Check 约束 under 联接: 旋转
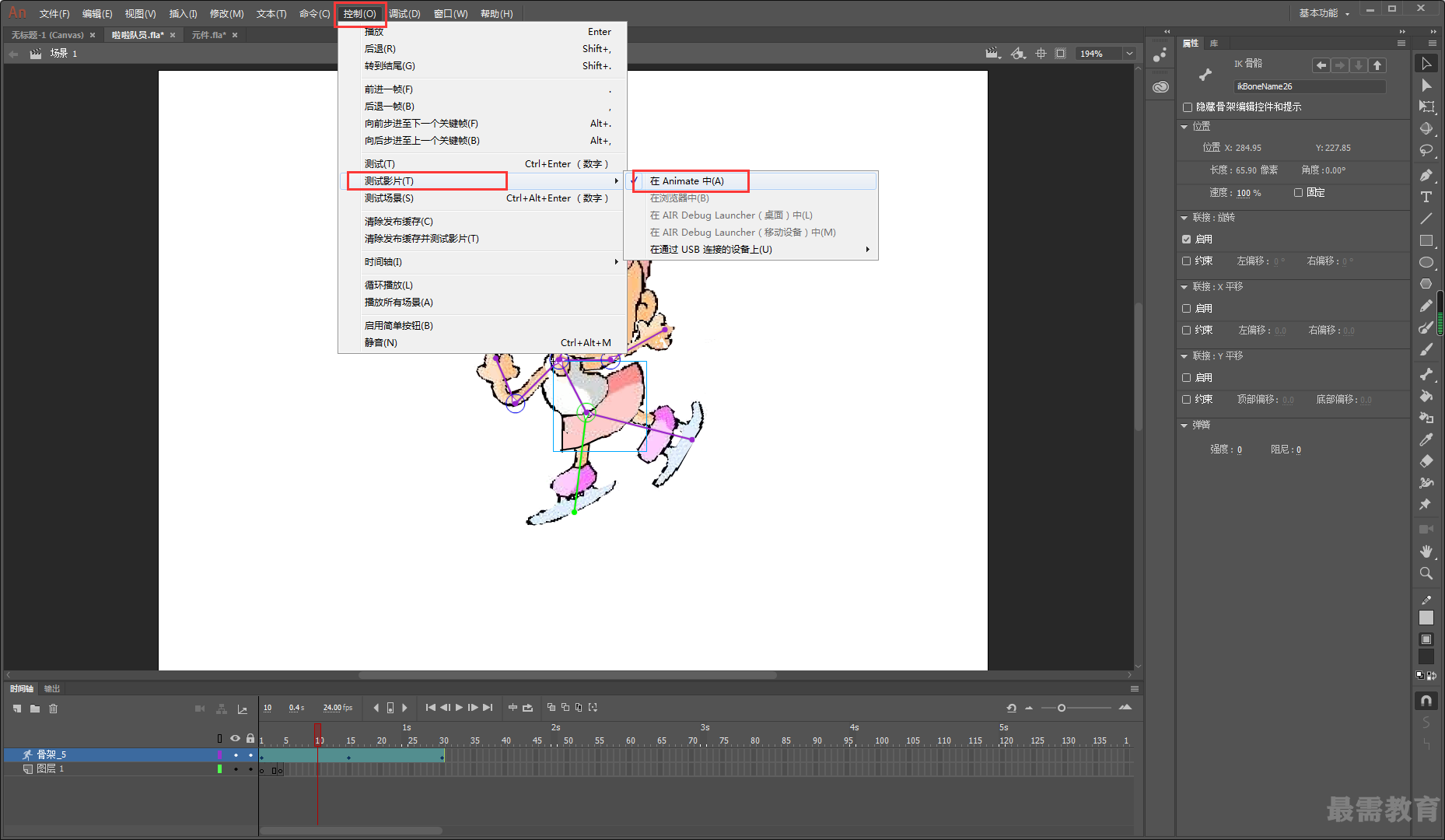Screen dimensions: 1445x840 click(x=1187, y=261)
